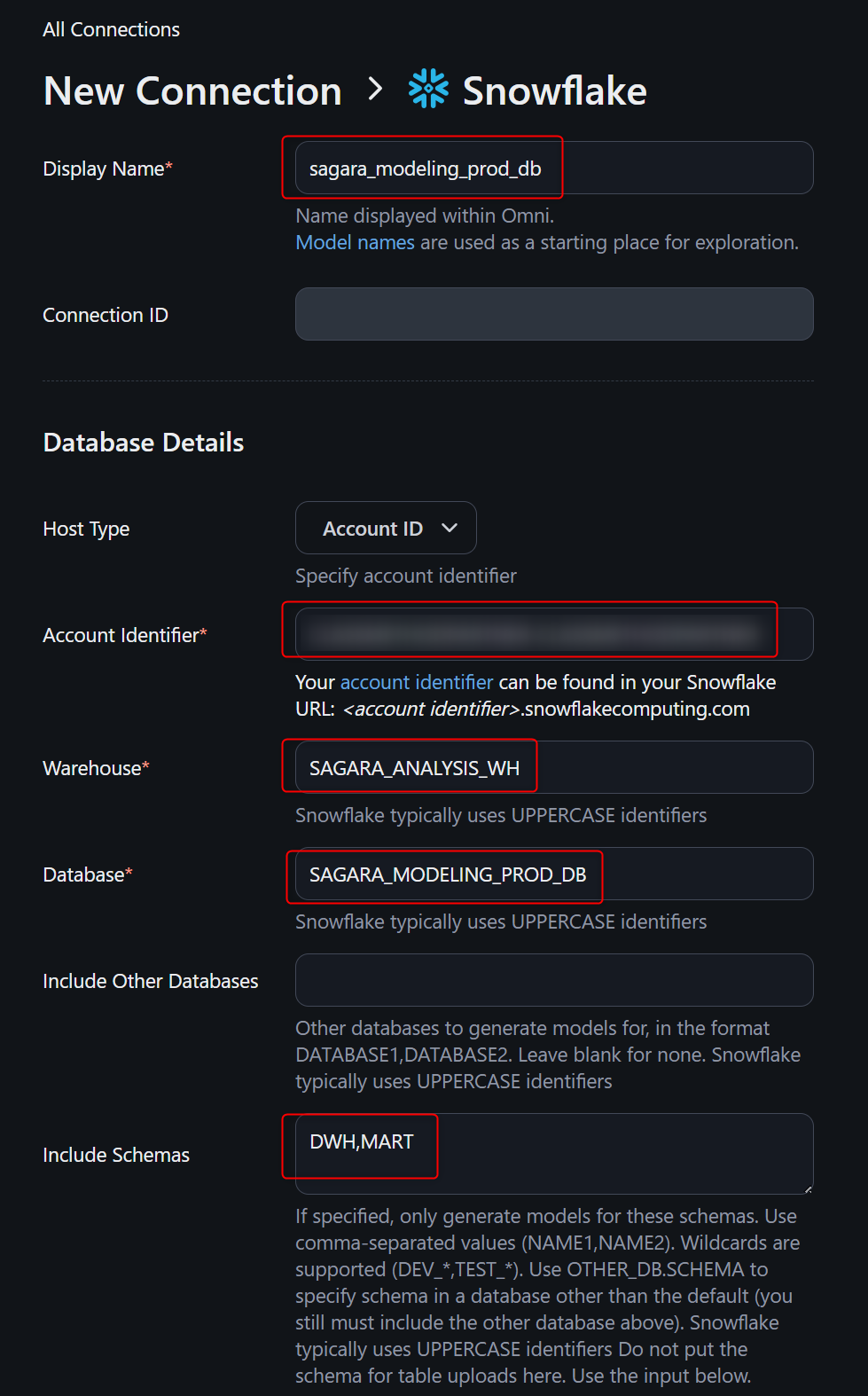Click the Host Type label
The height and width of the screenshot is (1396, 868).
click(86, 529)
